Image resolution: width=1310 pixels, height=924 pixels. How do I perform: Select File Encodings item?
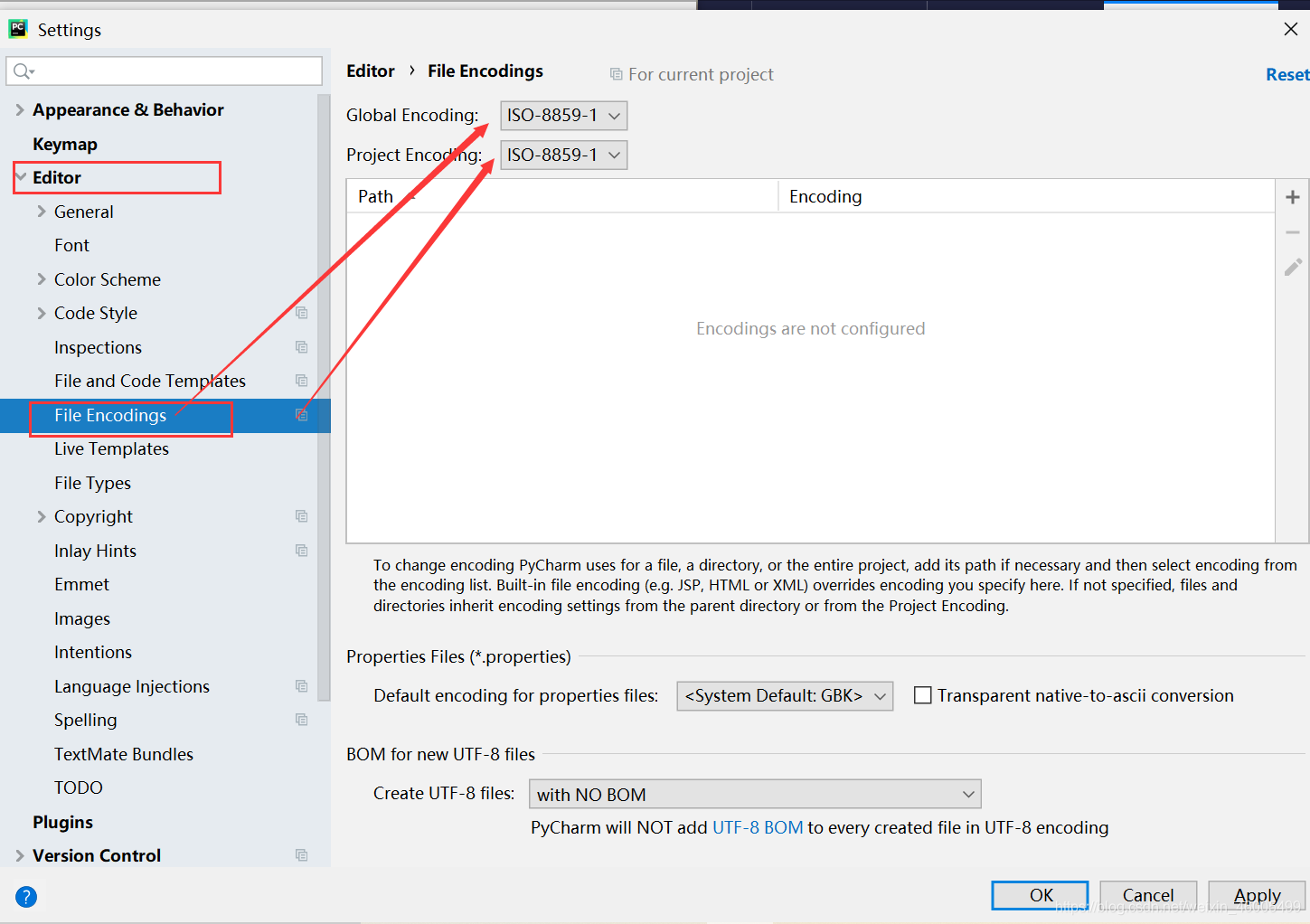coord(110,415)
